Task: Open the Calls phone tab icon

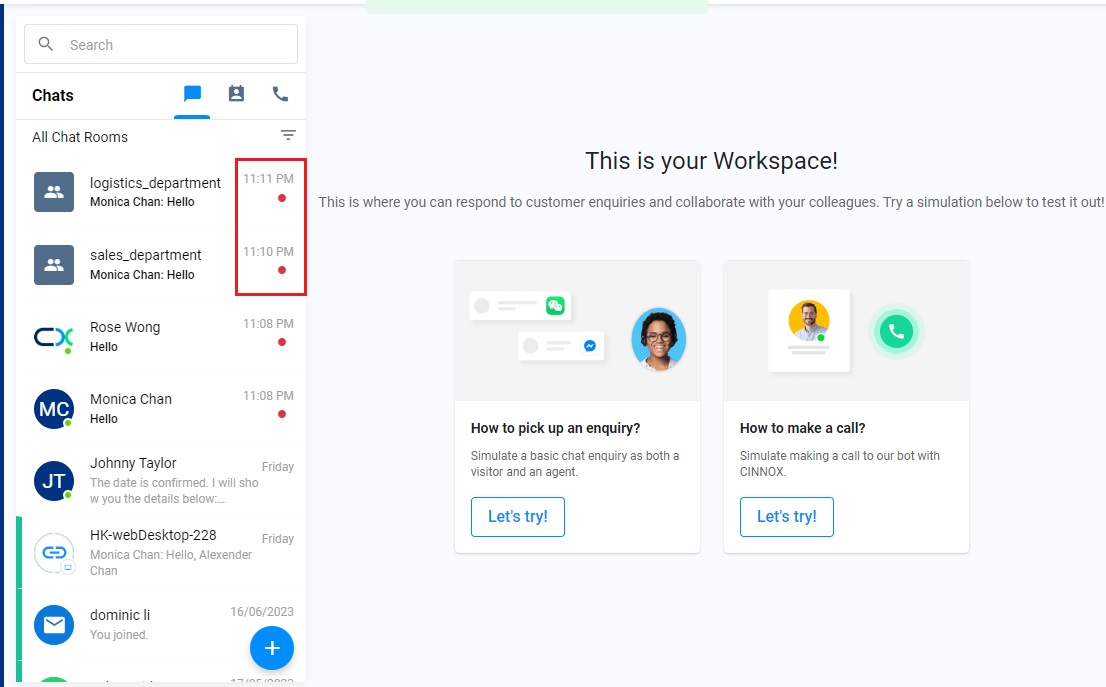Action: (x=280, y=94)
